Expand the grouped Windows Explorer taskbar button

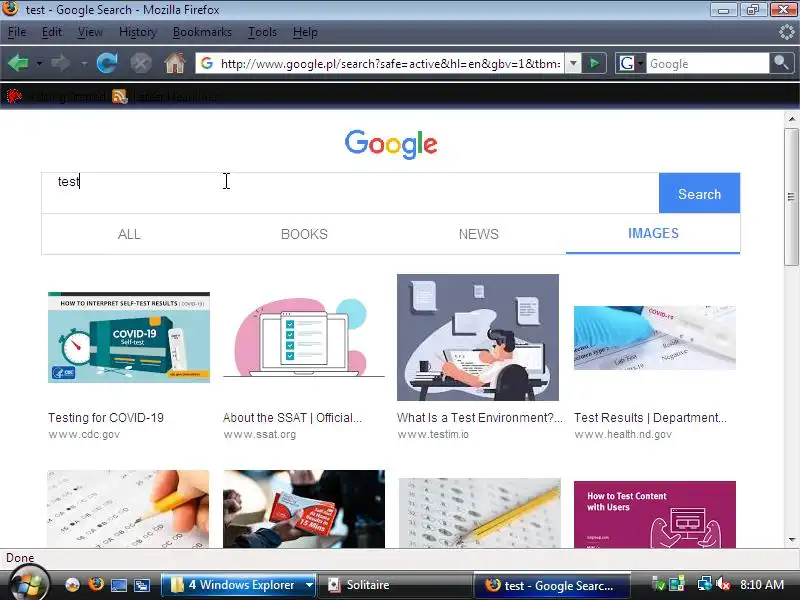point(239,585)
